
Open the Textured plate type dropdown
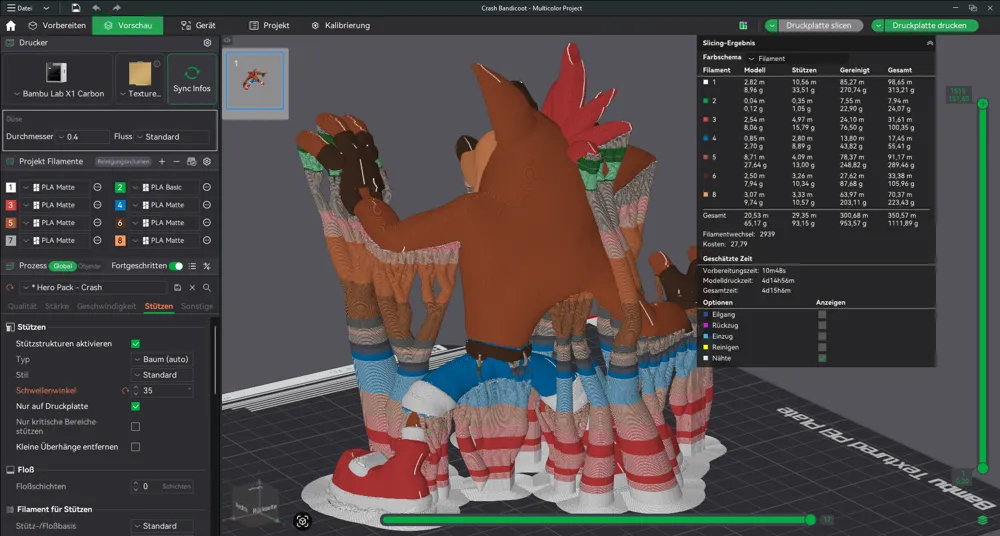(140, 93)
